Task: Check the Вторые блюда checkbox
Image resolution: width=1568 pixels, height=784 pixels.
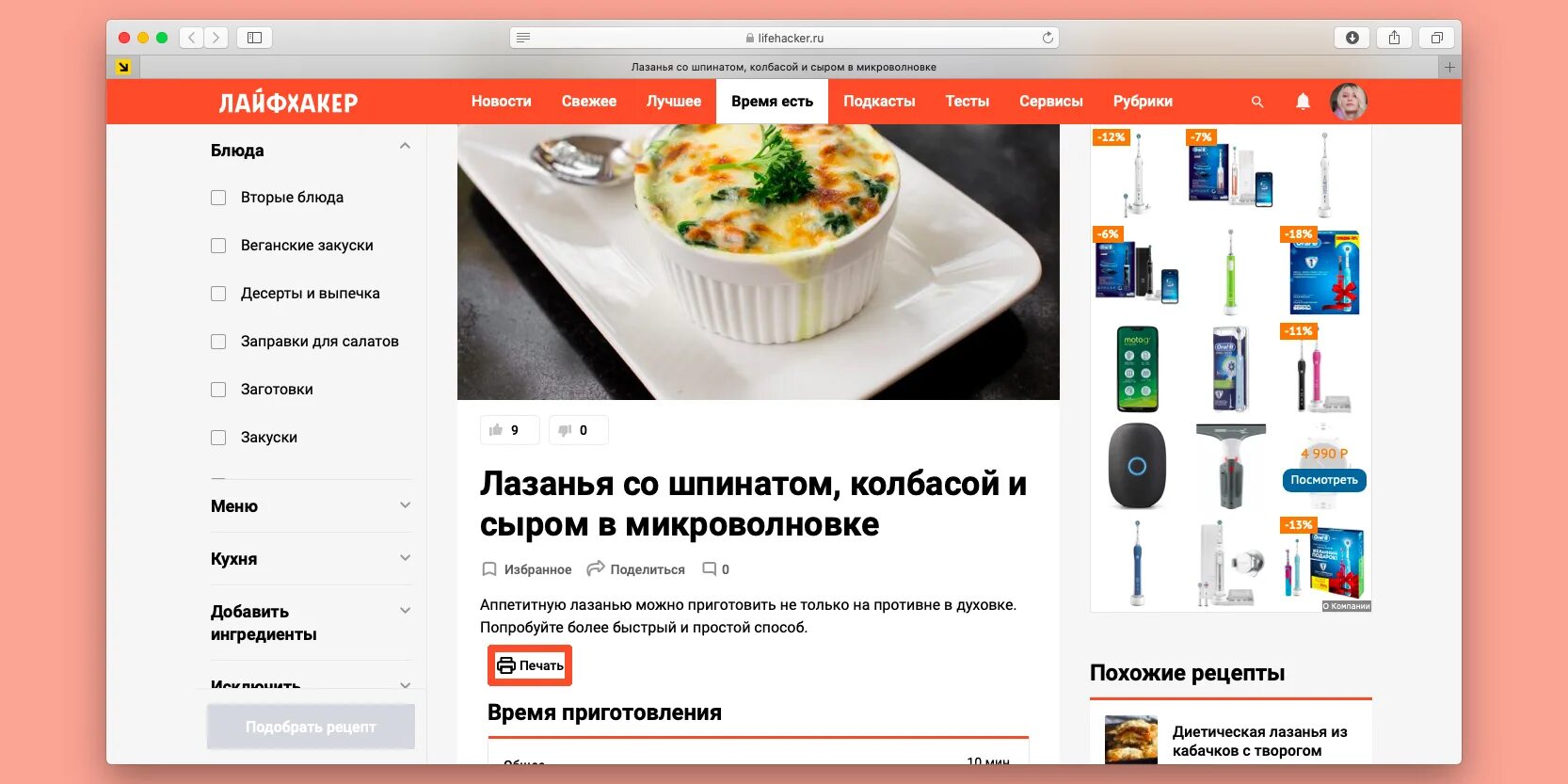Action: coord(218,198)
